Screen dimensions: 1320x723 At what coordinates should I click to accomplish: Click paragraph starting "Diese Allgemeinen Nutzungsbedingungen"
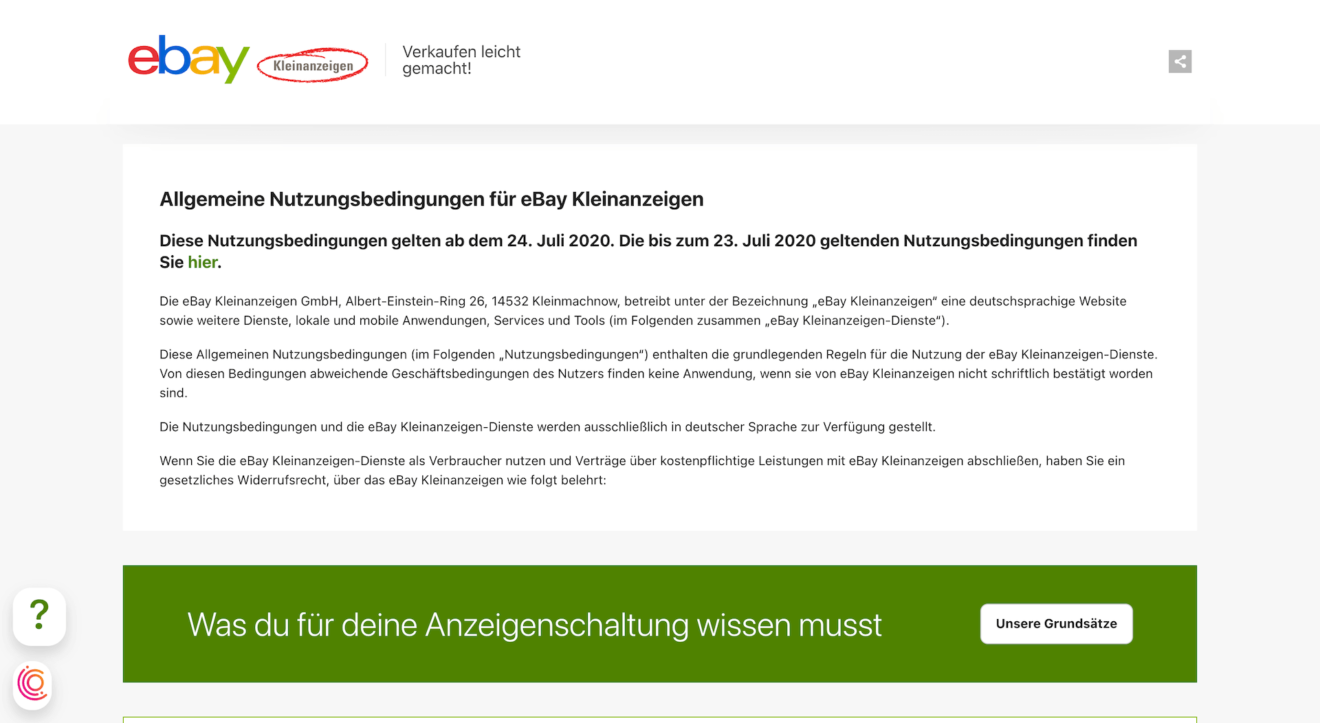tap(658, 373)
